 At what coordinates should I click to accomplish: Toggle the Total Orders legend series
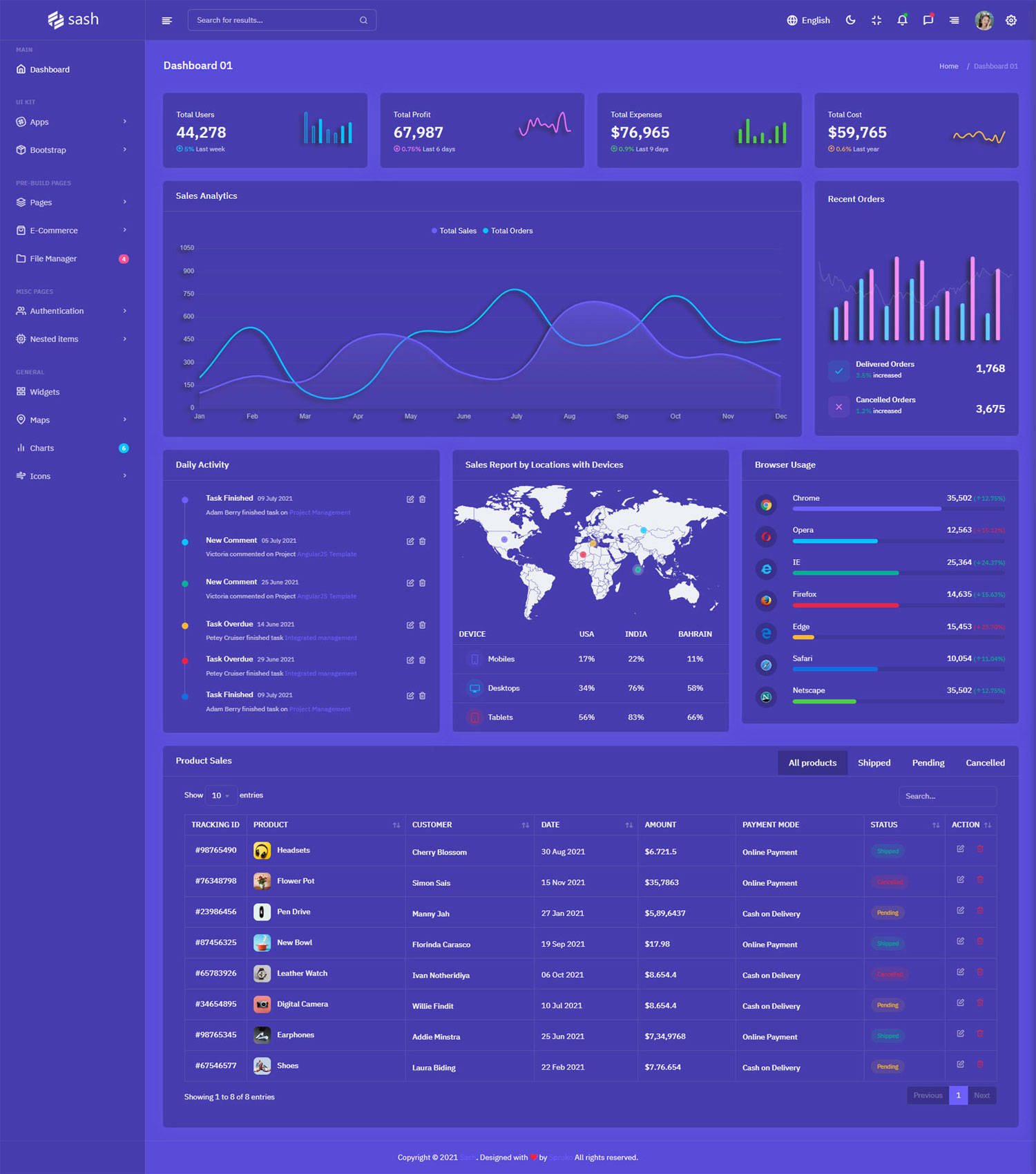coord(508,231)
